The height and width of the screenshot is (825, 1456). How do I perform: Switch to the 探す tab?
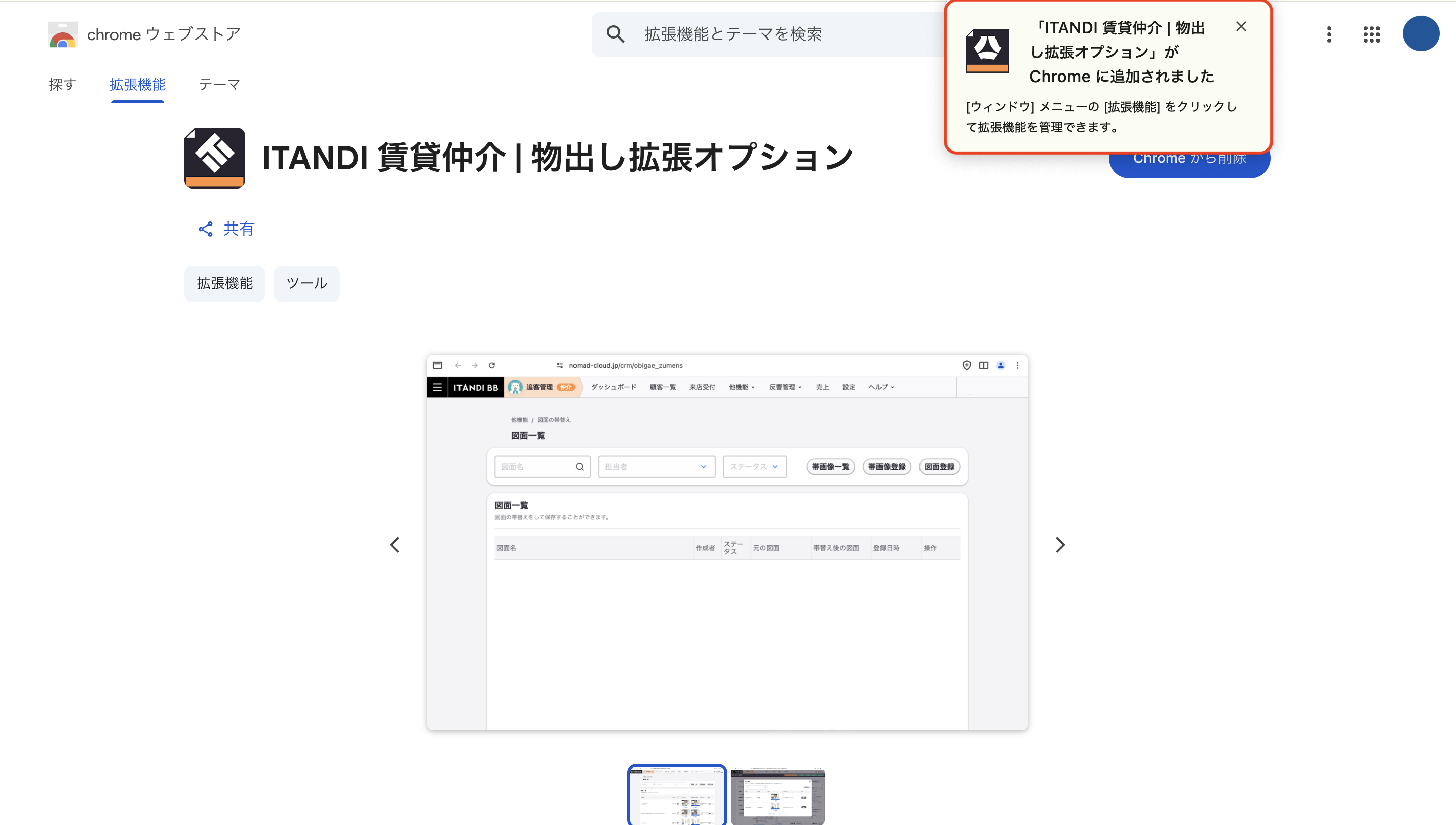(62, 85)
